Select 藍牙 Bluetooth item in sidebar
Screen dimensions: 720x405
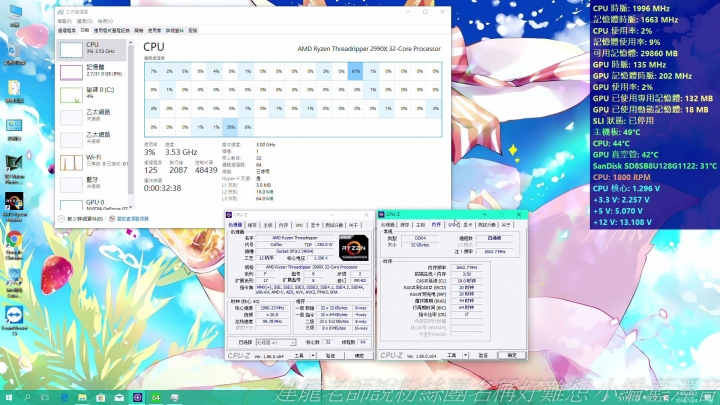click(x=92, y=183)
